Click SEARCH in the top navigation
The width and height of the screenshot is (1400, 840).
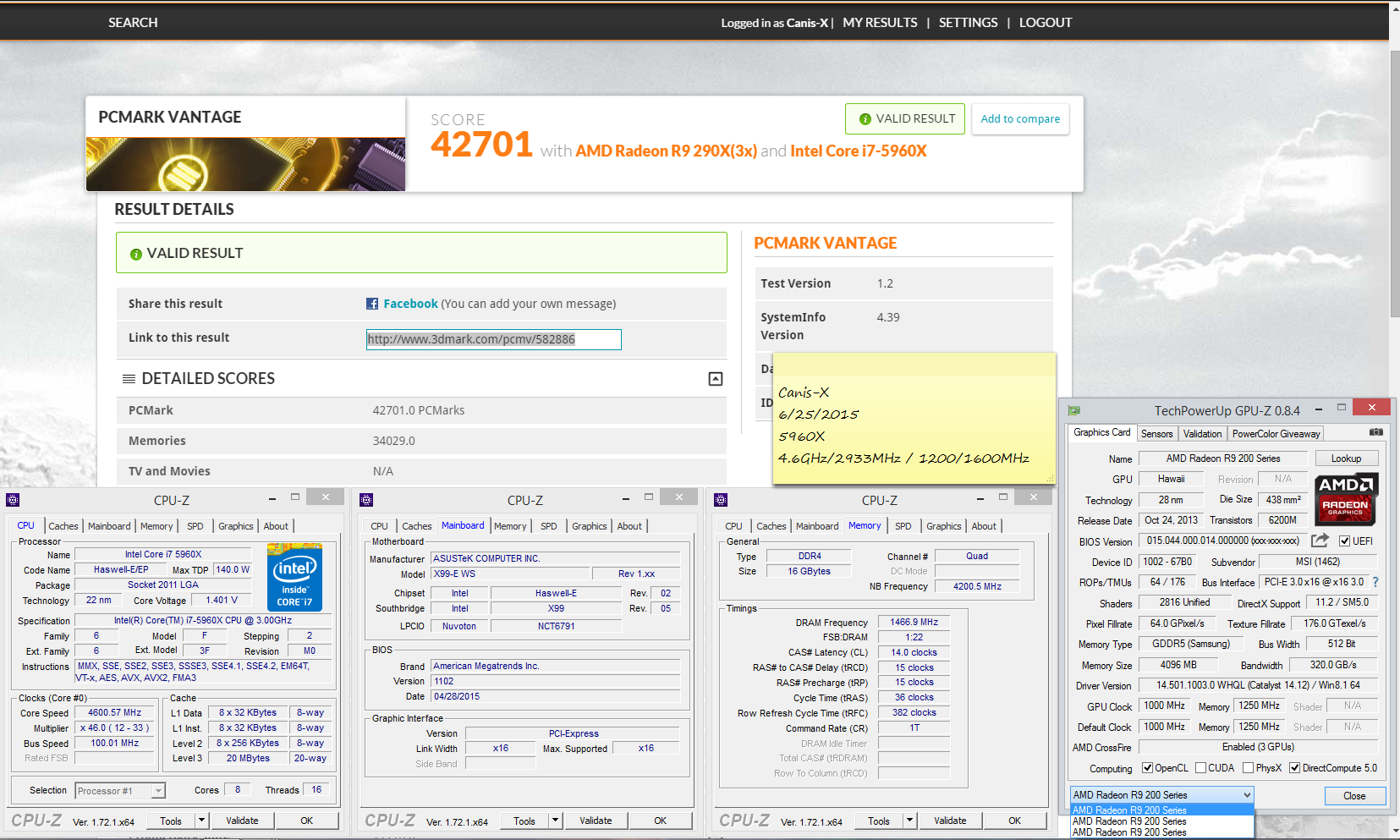(133, 23)
